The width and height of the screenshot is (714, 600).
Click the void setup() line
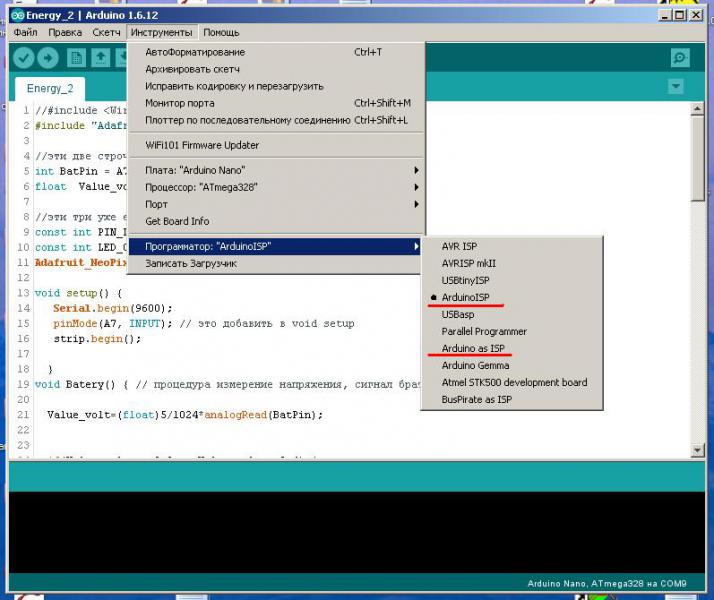tap(78, 293)
